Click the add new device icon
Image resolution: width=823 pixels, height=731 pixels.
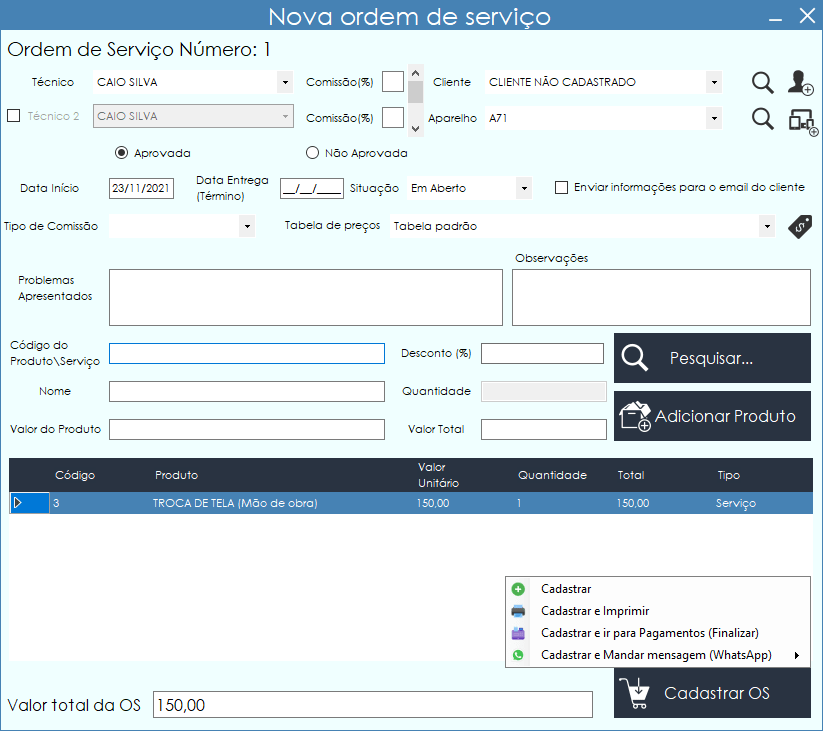(801, 120)
